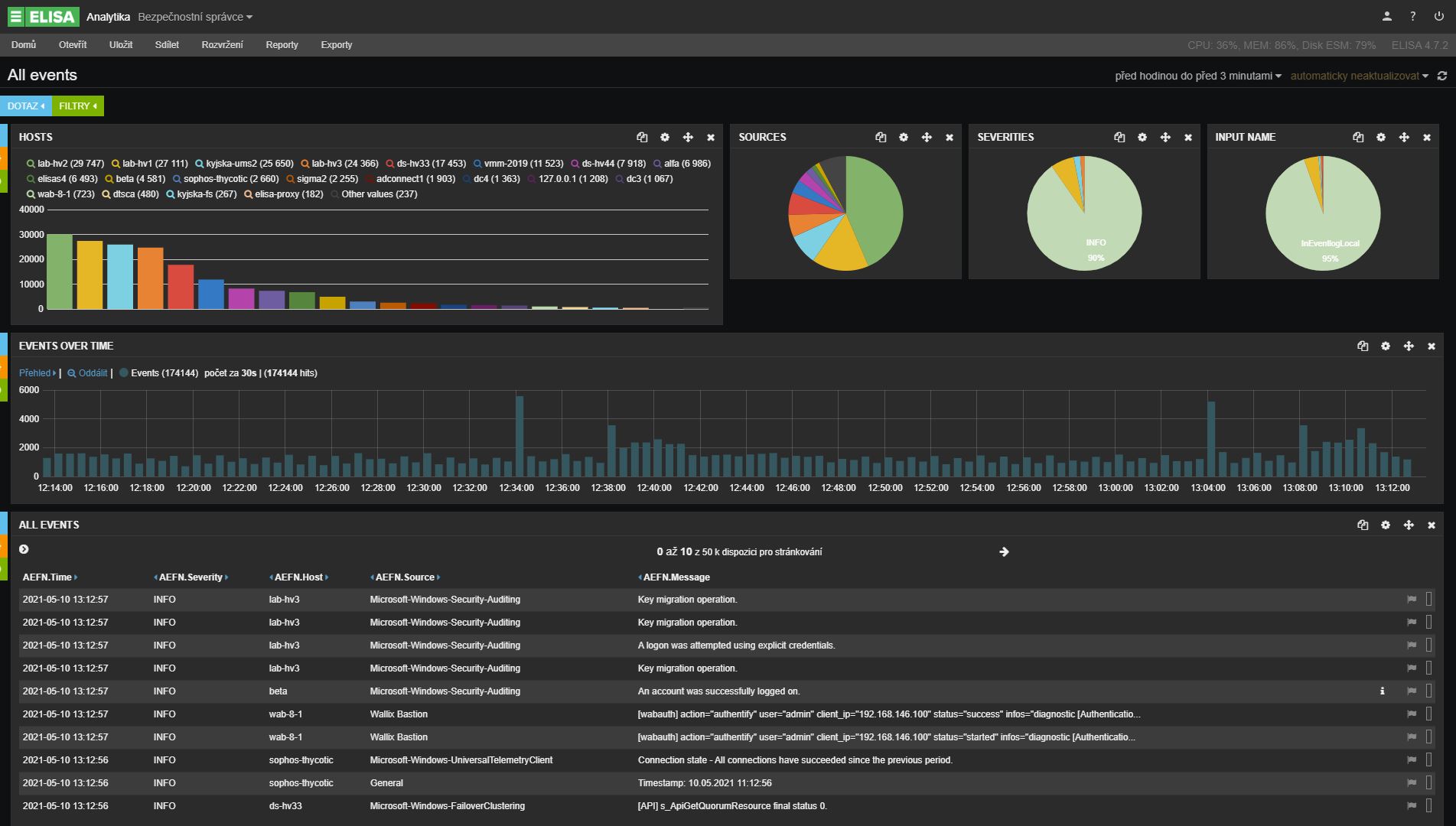Open the ELISA hamburger main menu
Viewport: 1456px width, 826px height.
(15, 16)
